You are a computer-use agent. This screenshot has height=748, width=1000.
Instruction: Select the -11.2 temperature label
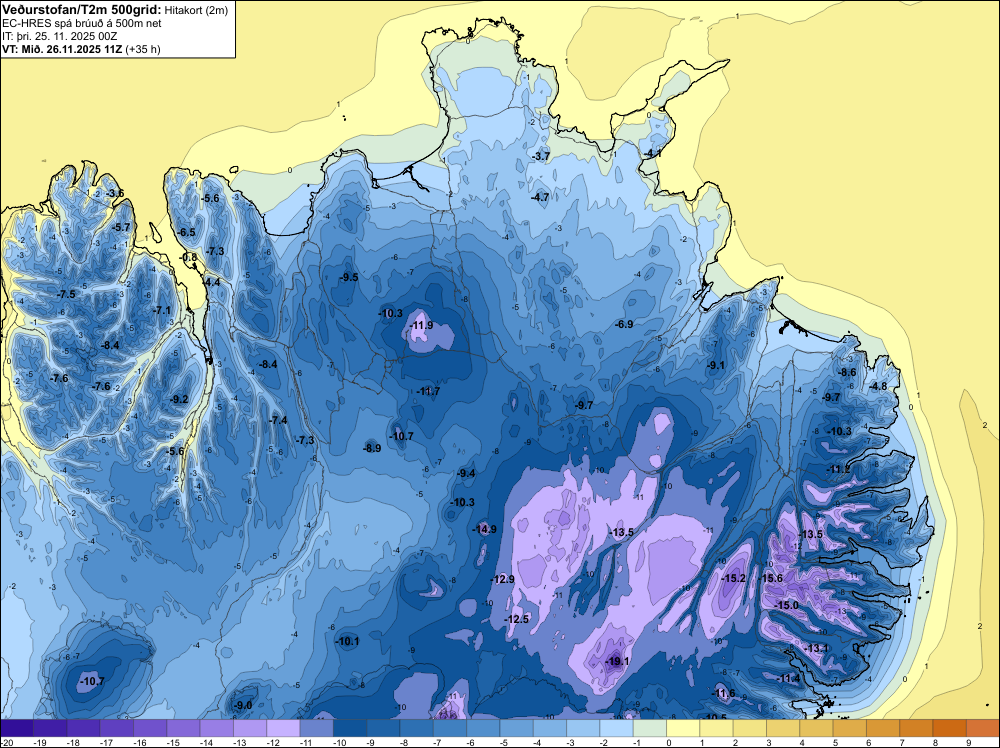point(839,469)
